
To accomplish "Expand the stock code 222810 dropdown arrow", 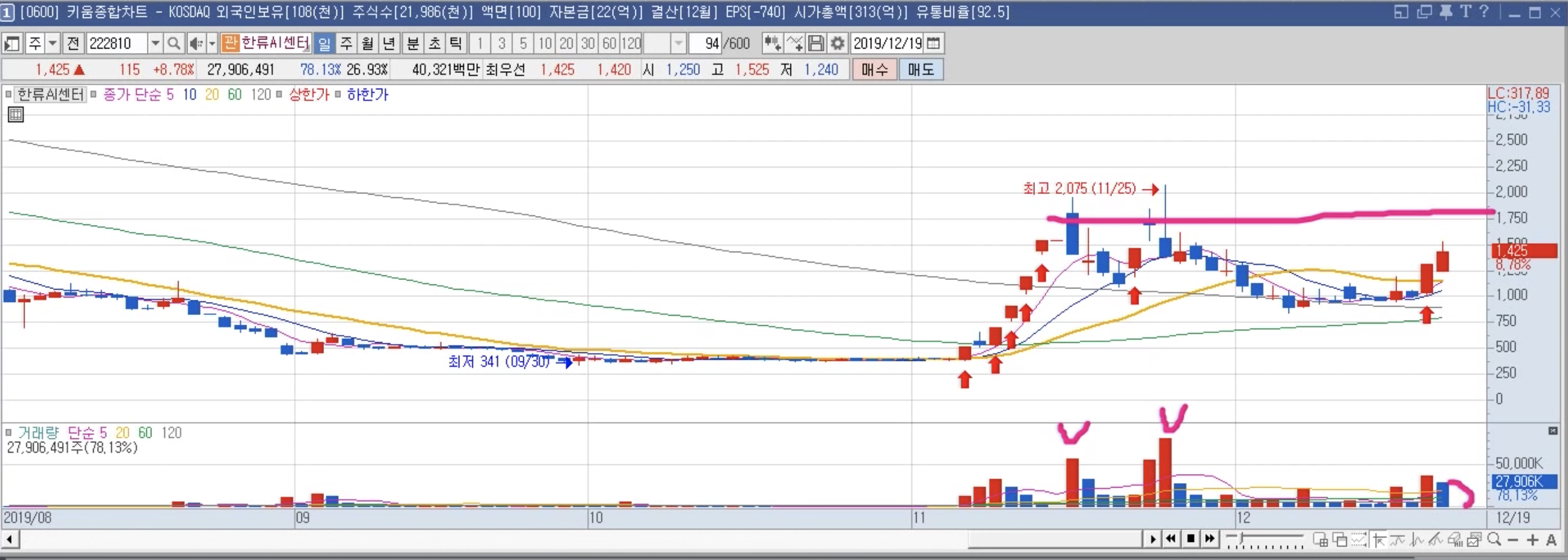I will (155, 43).
